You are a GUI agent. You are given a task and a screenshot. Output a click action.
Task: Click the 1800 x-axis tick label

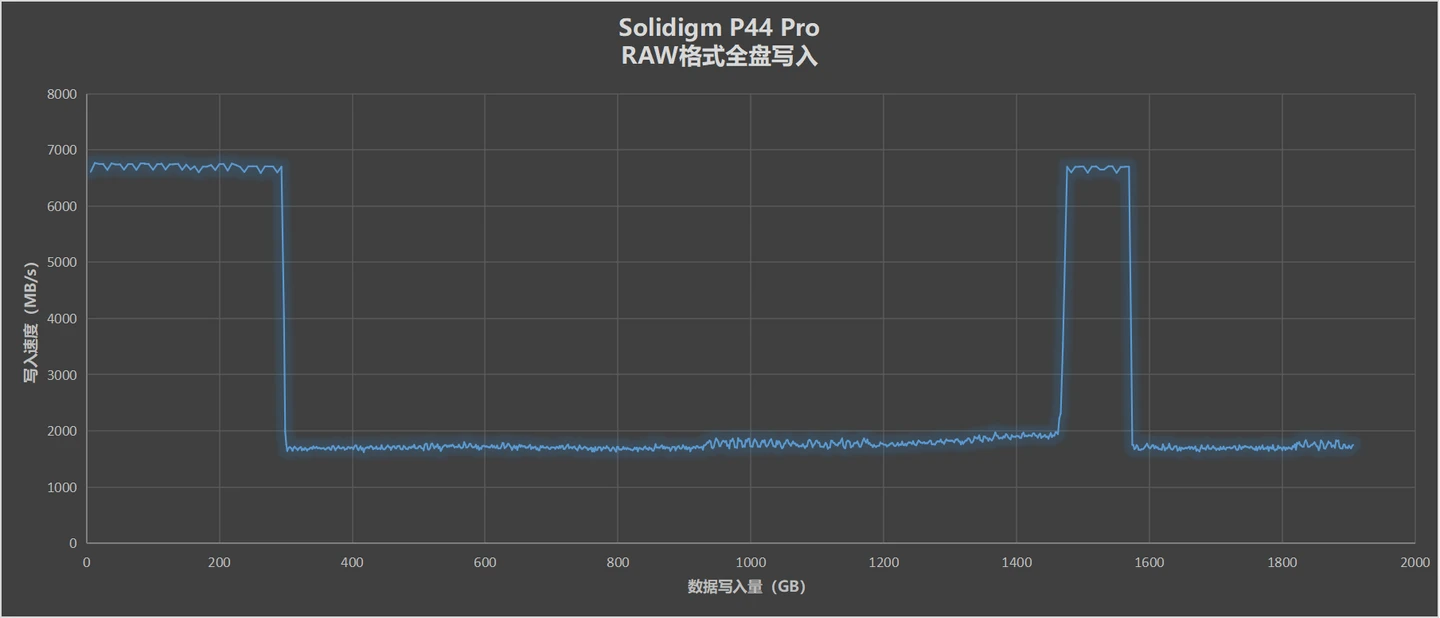click(x=1282, y=563)
